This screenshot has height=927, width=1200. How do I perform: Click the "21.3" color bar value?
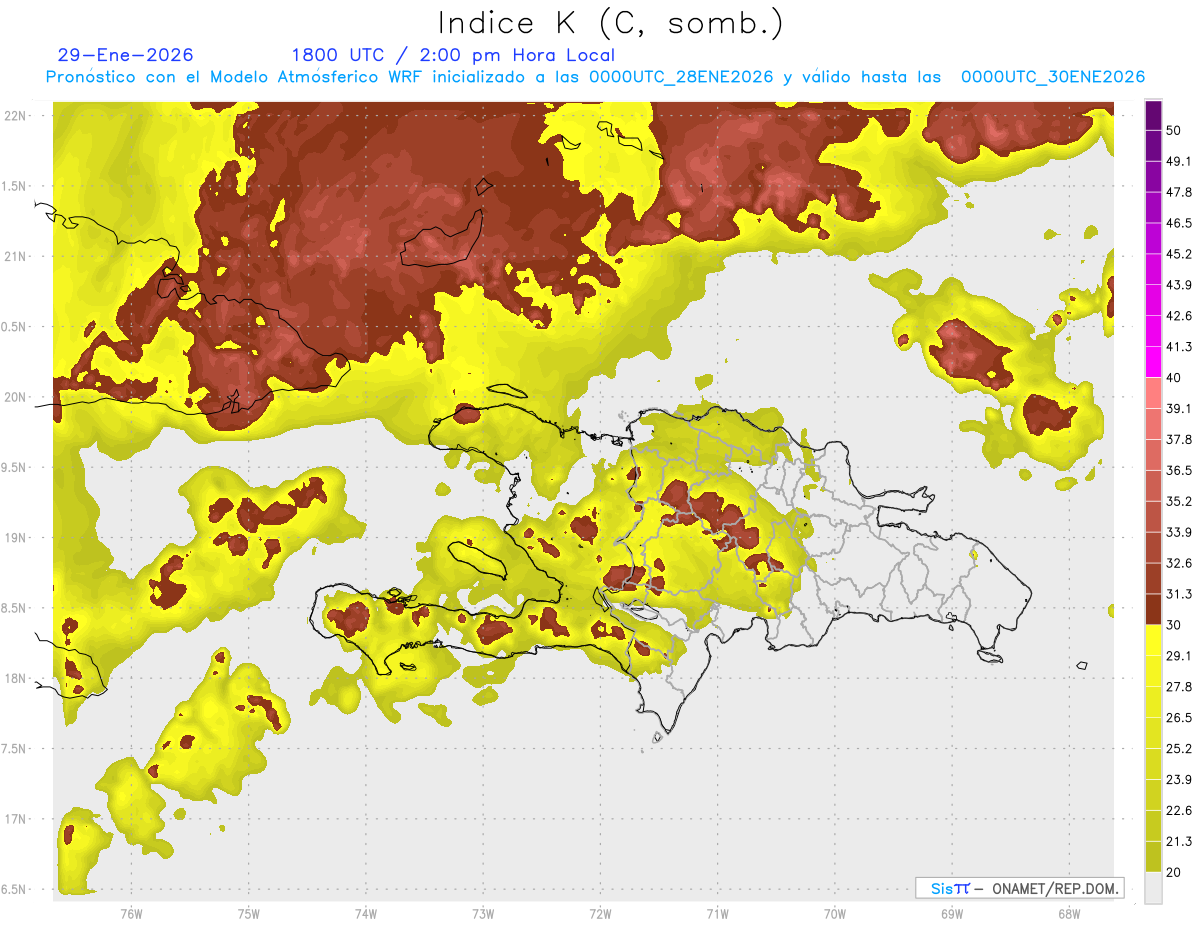[1179, 842]
